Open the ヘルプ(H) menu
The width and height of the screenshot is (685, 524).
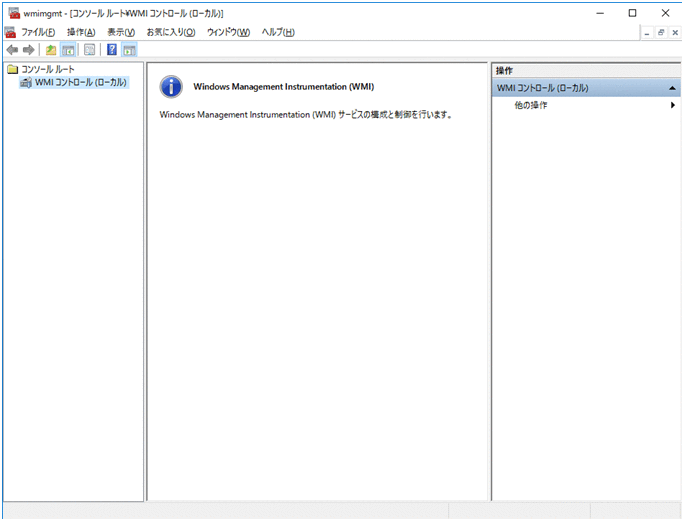click(x=278, y=32)
